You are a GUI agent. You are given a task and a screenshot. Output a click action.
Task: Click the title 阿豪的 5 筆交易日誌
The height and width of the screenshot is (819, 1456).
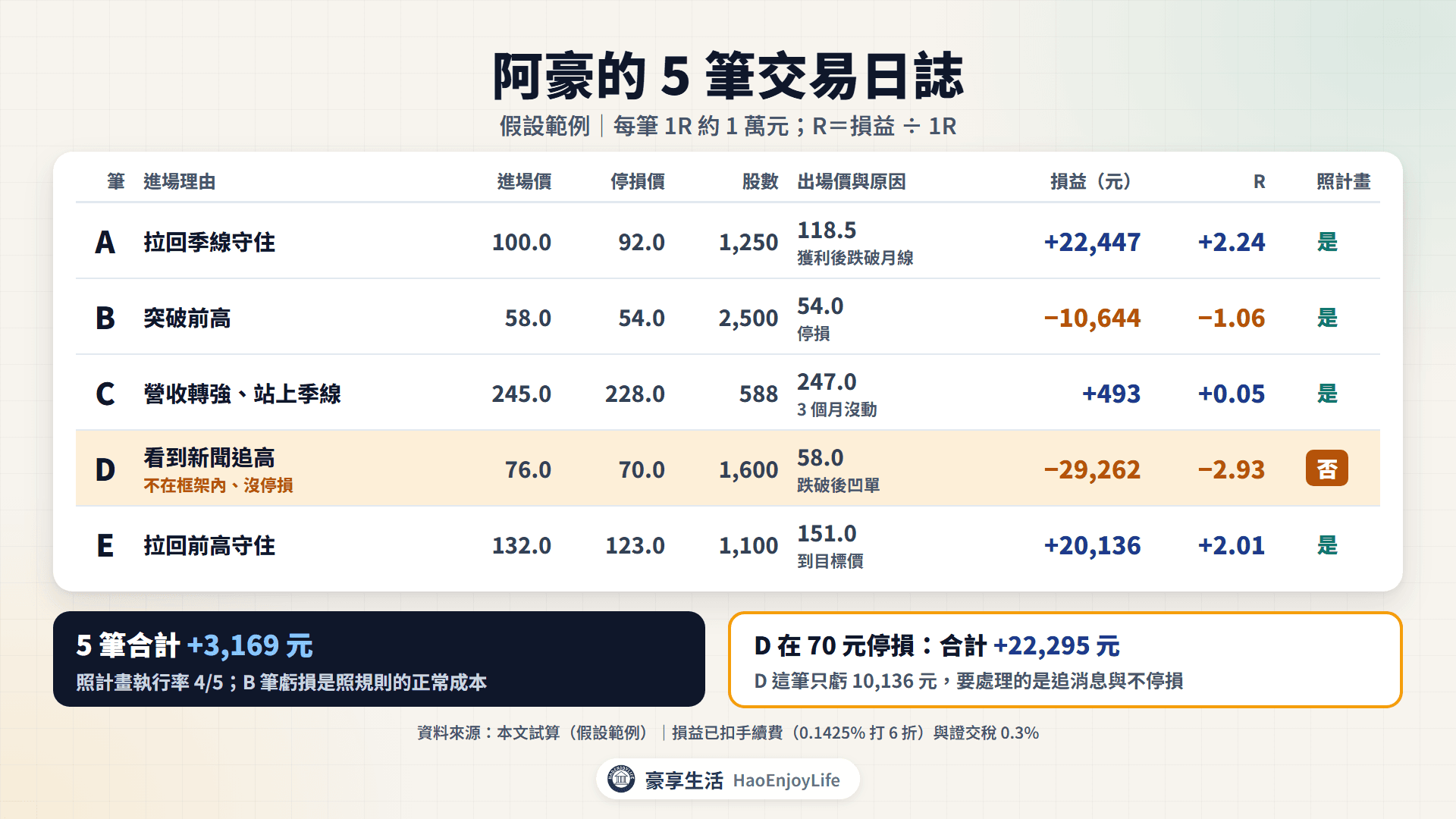coord(728,77)
